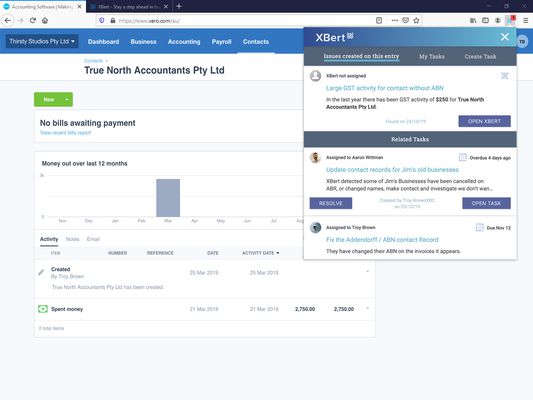Expand the New button dropdown arrow
The height and width of the screenshot is (400, 533).
[x=67, y=99]
